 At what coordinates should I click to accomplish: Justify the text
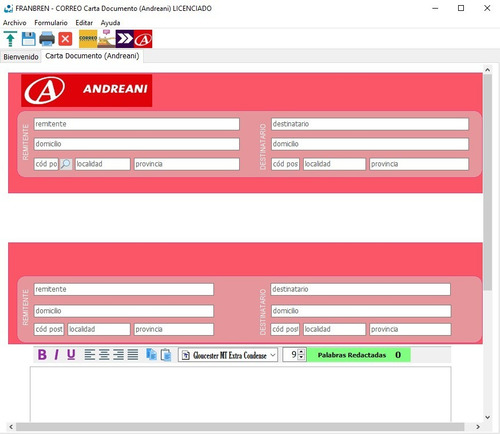click(133, 355)
